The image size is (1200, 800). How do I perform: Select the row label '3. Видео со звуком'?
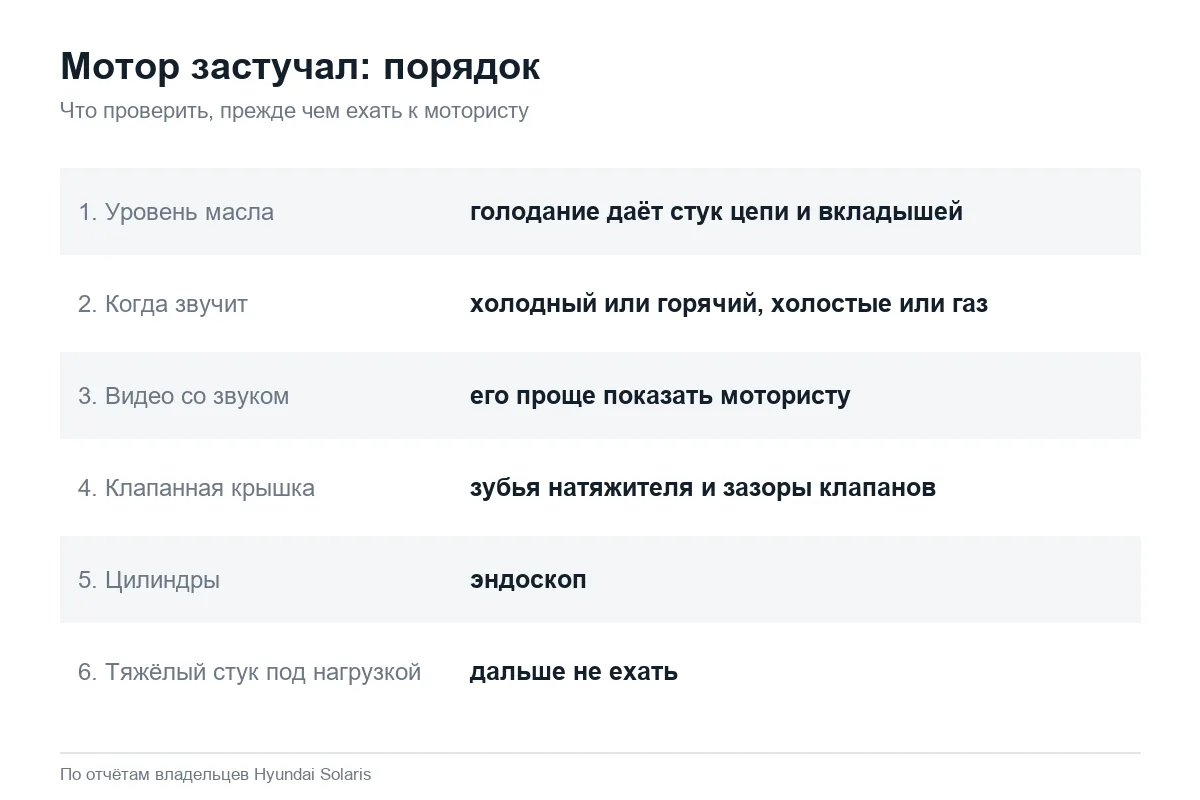(x=184, y=396)
